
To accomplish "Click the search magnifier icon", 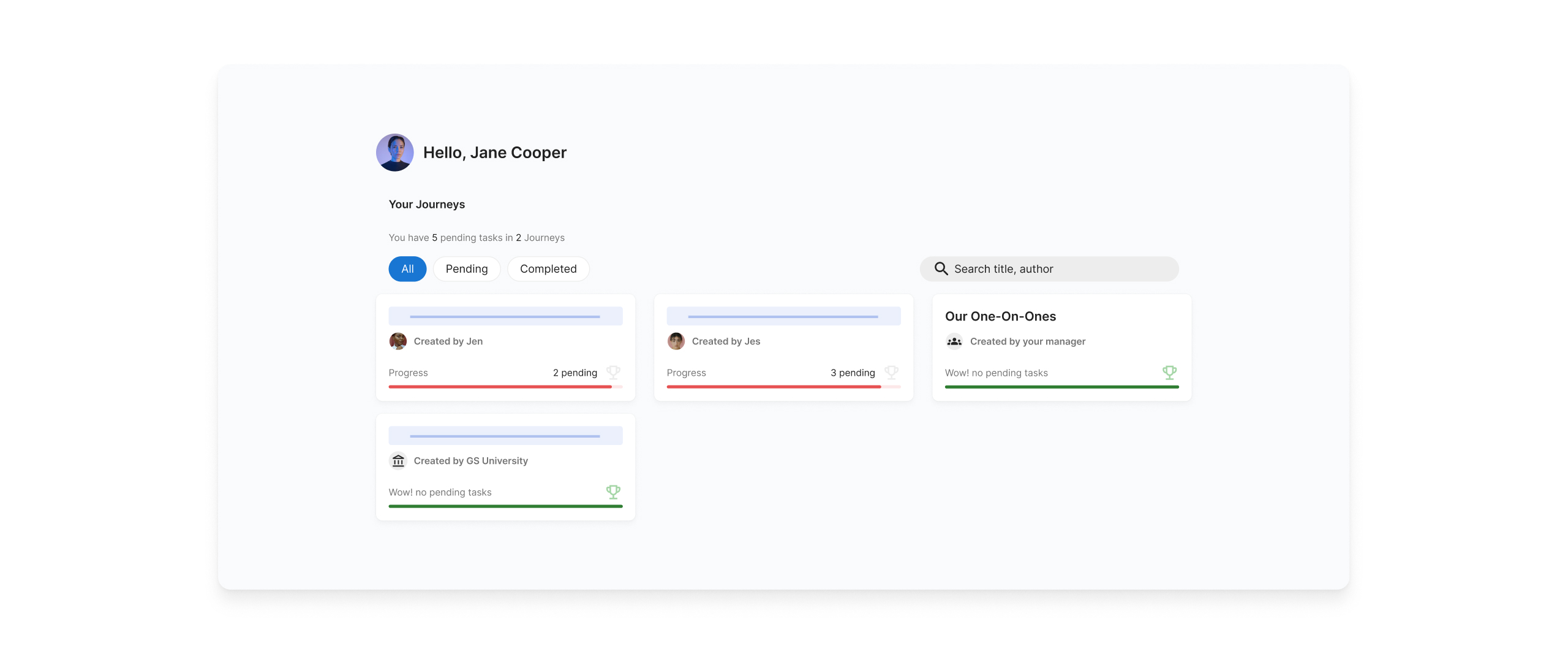I will [x=941, y=269].
